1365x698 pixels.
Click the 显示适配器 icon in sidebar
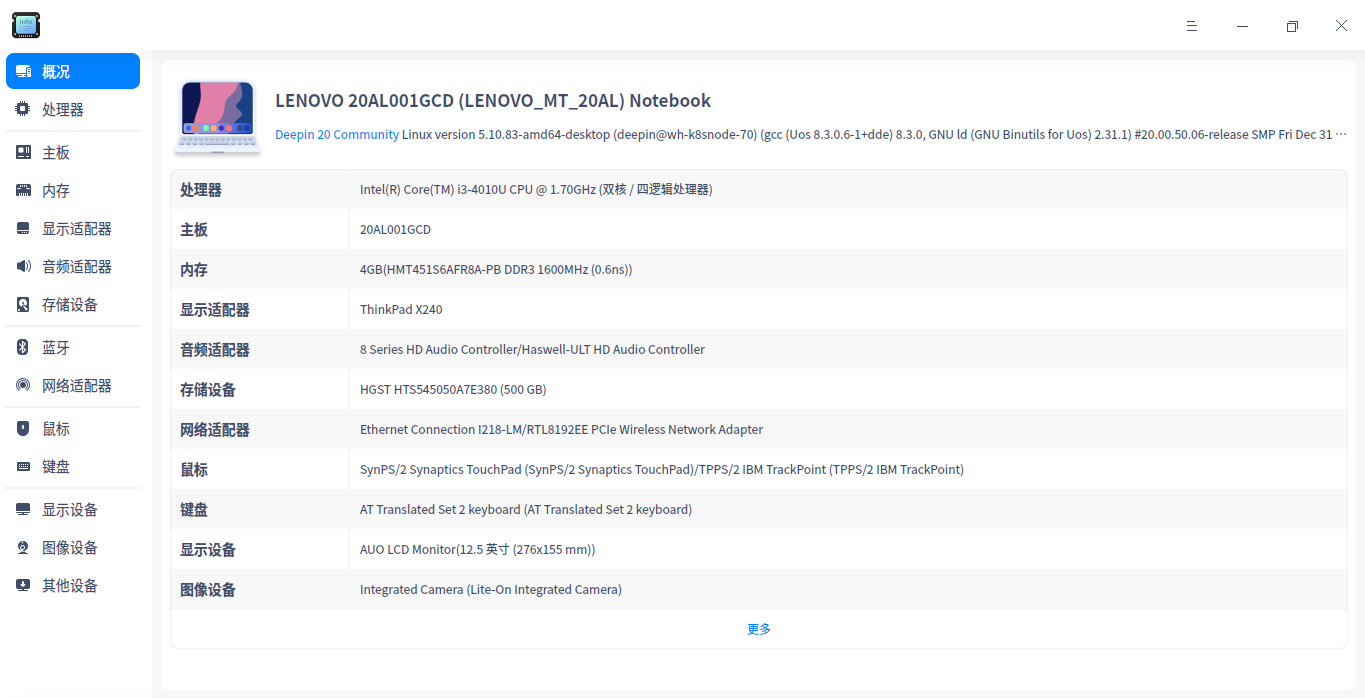(23, 228)
